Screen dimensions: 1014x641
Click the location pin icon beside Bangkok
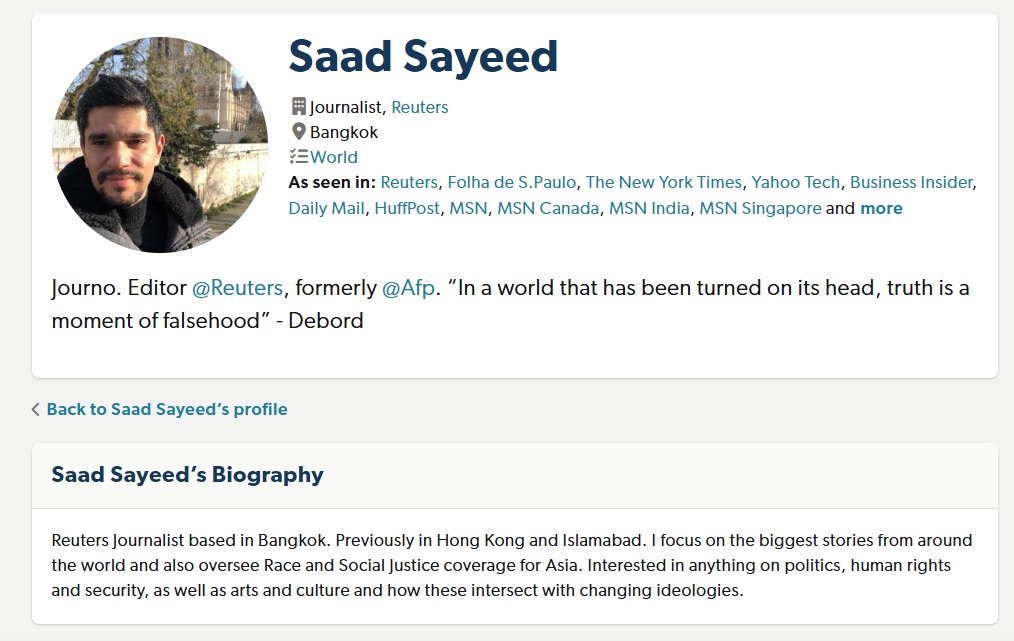point(298,131)
